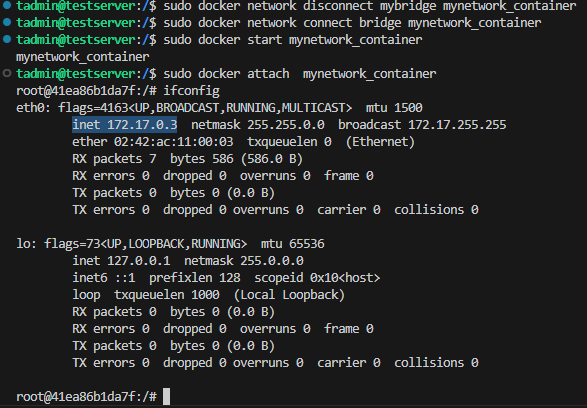Click the 'sudo docker attach' command text

pyautogui.click(x=226, y=74)
